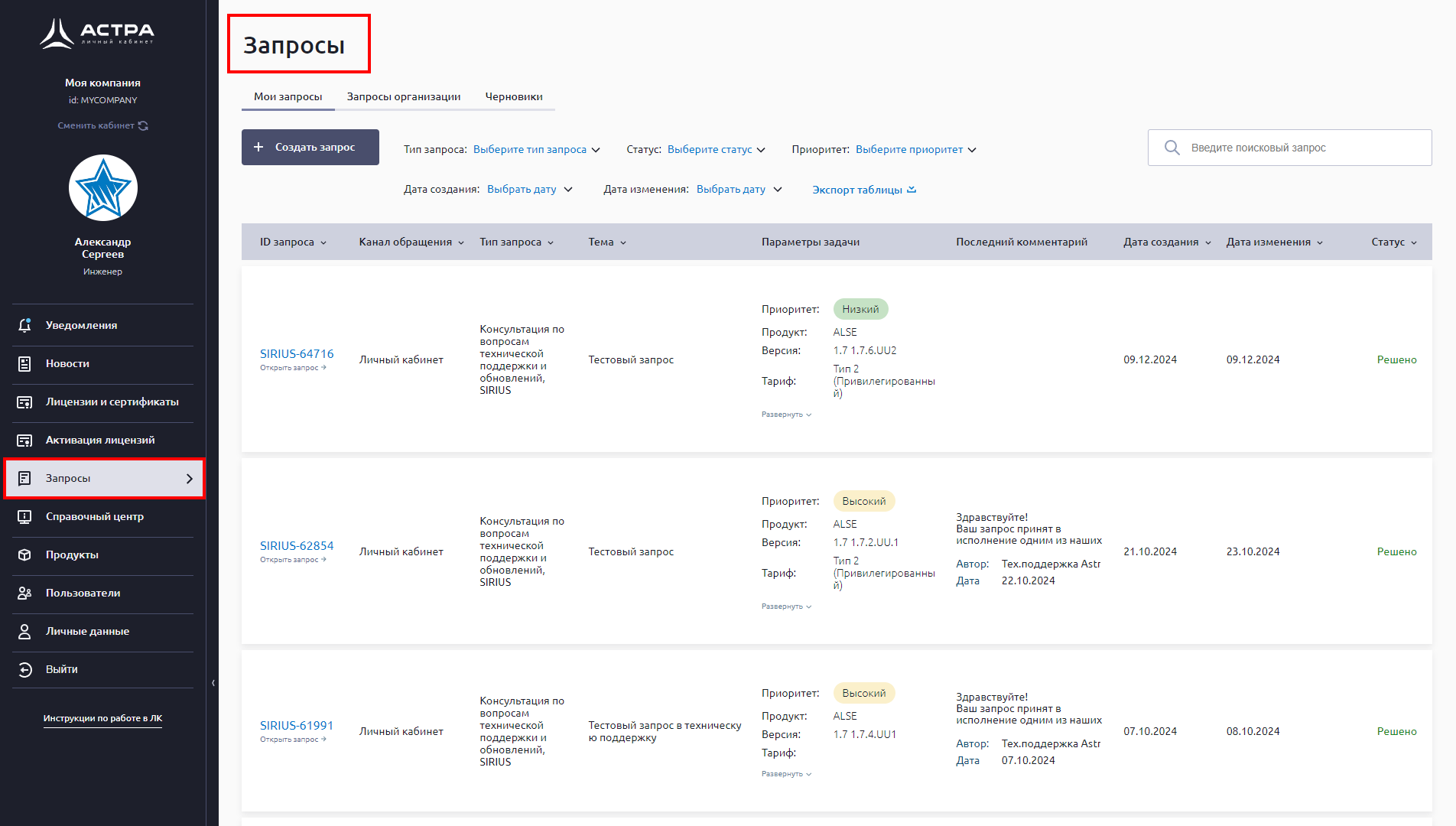1456x826 pixels.
Task: Click the Products cube icon
Action: click(x=24, y=554)
